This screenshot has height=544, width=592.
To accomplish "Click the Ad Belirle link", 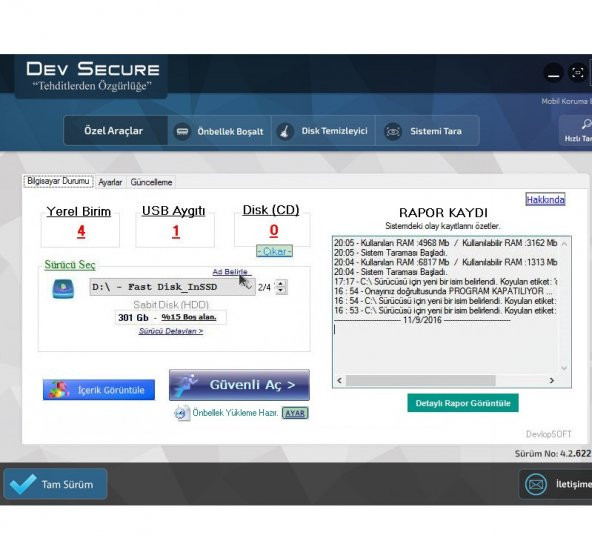I will 230,272.
